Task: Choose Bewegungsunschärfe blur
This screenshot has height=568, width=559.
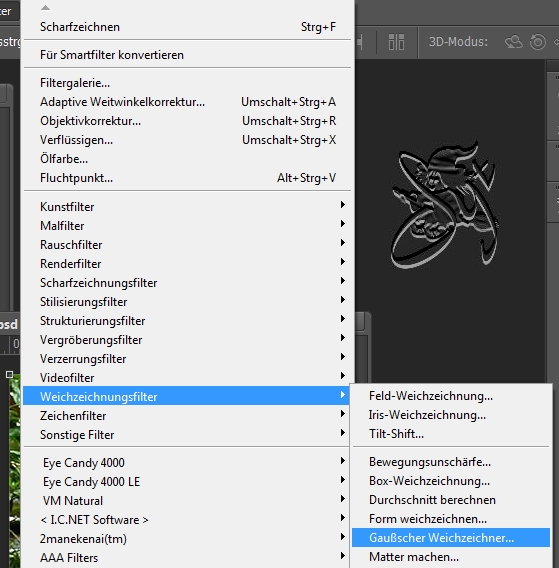Action: (451, 462)
